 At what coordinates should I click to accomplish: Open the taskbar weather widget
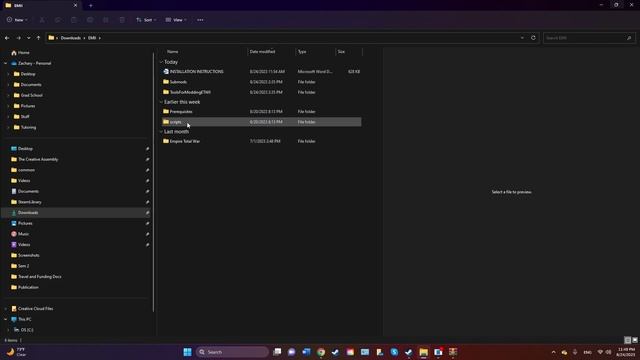coord(16,352)
